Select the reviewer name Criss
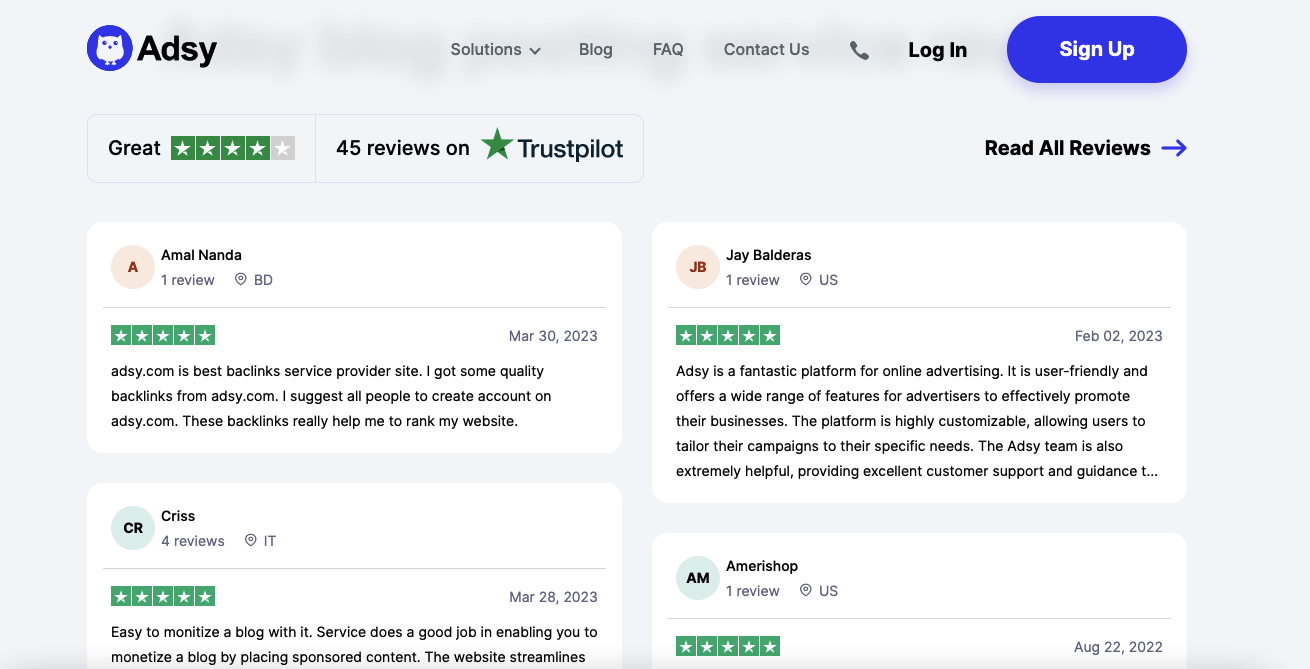 (178, 516)
